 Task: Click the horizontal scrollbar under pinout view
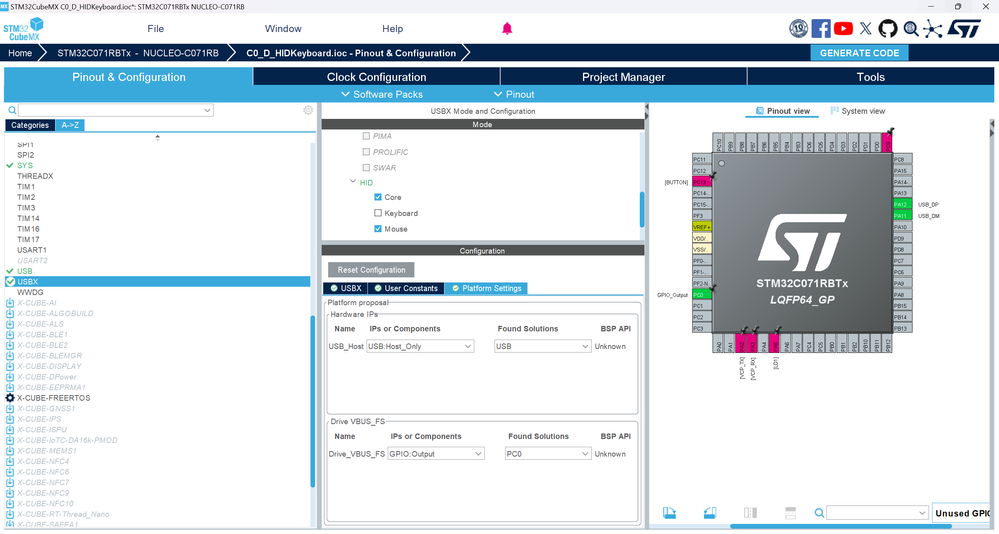pyautogui.click(x=840, y=526)
